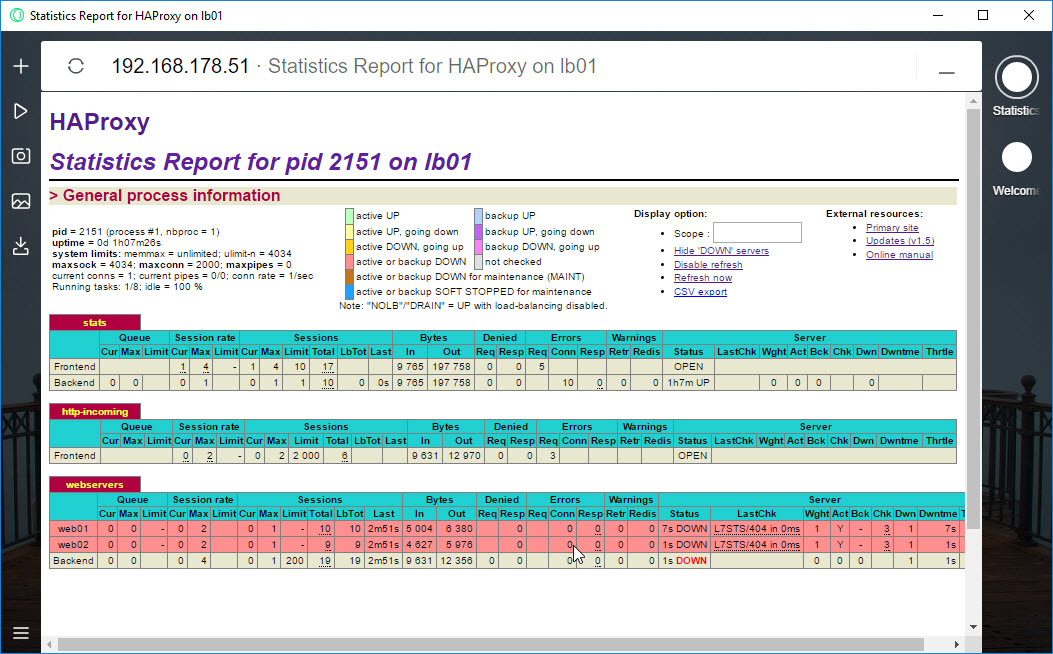Click the vertical scrollbar thumb

(x=973, y=319)
